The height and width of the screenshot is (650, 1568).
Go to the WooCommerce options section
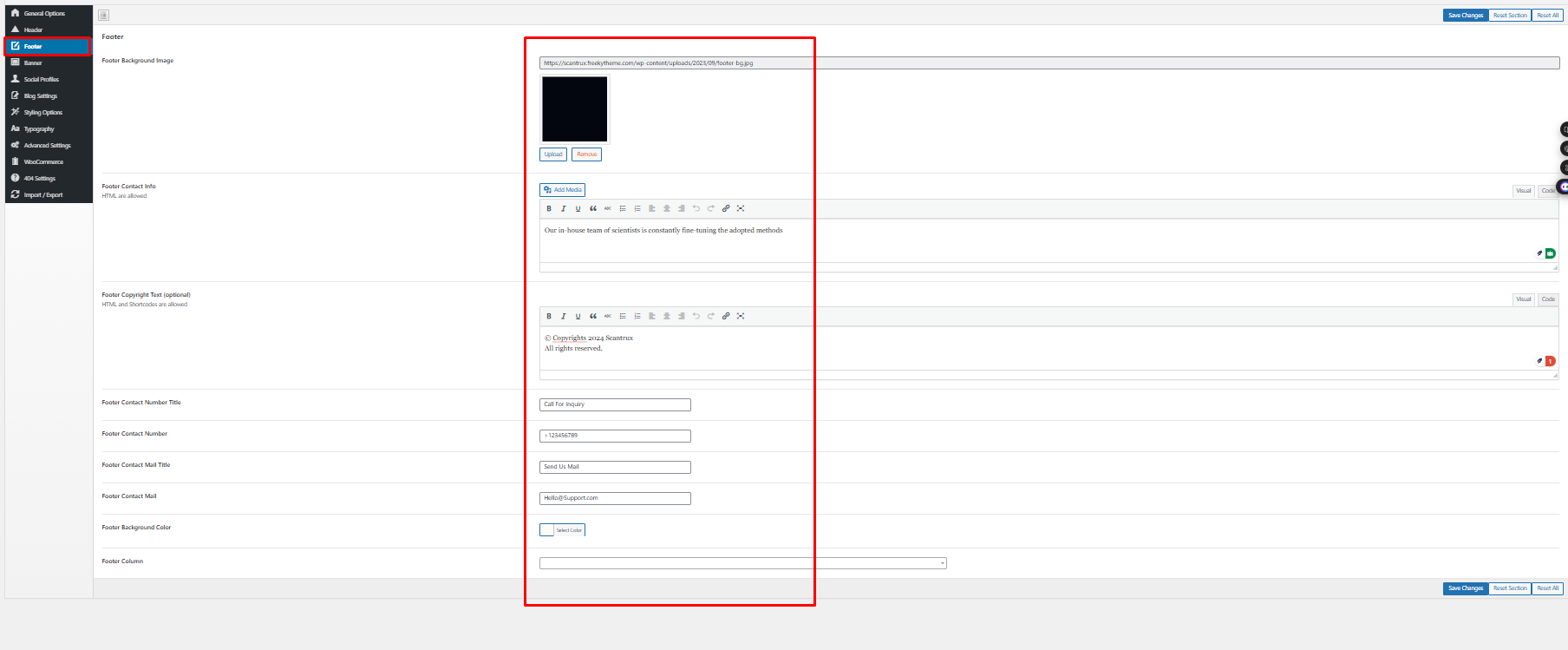(x=43, y=162)
